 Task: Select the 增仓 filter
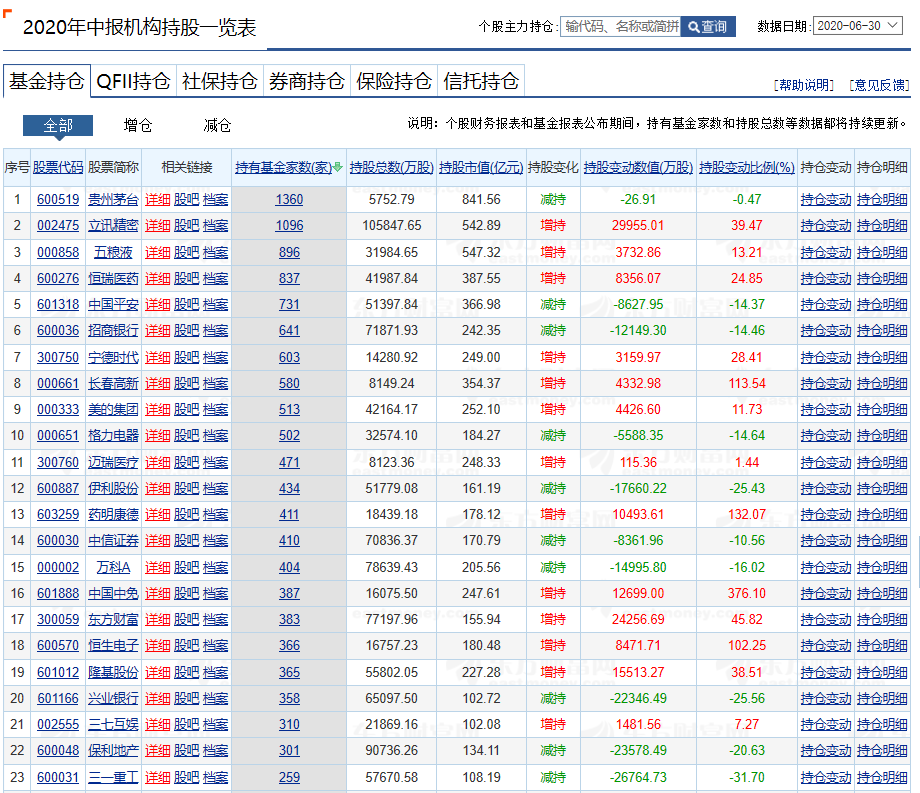coord(138,126)
